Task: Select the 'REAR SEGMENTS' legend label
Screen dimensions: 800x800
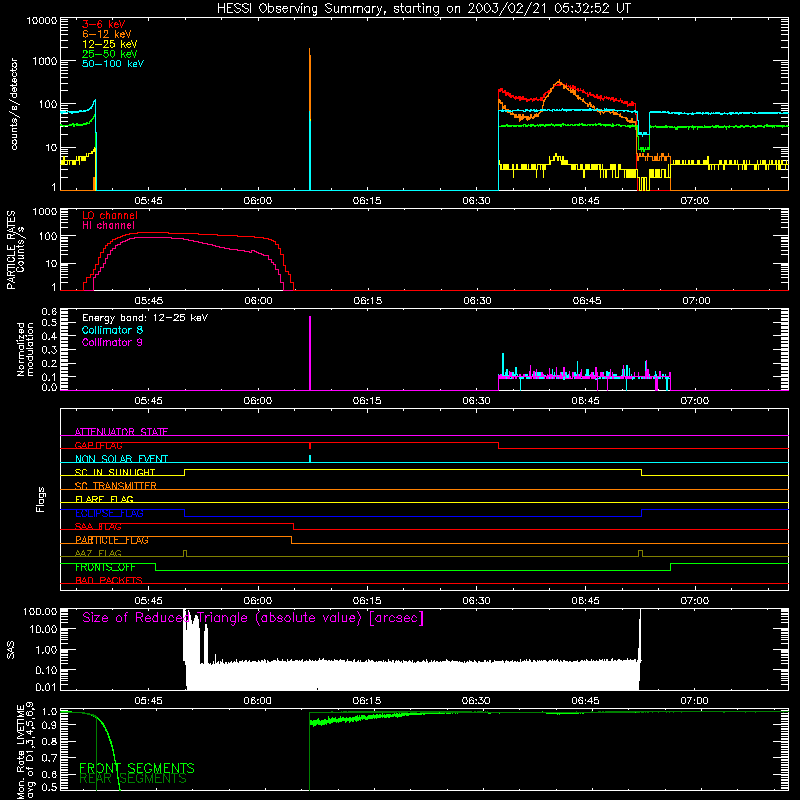Action: pyautogui.click(x=133, y=779)
